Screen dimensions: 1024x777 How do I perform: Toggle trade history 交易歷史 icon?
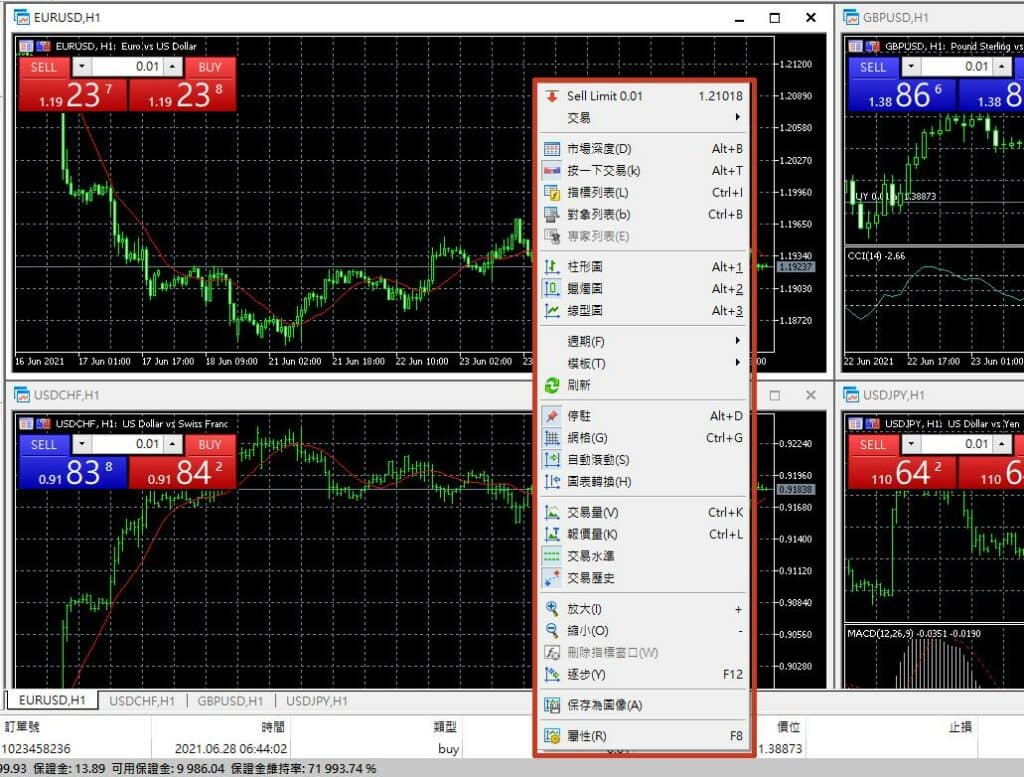point(552,578)
